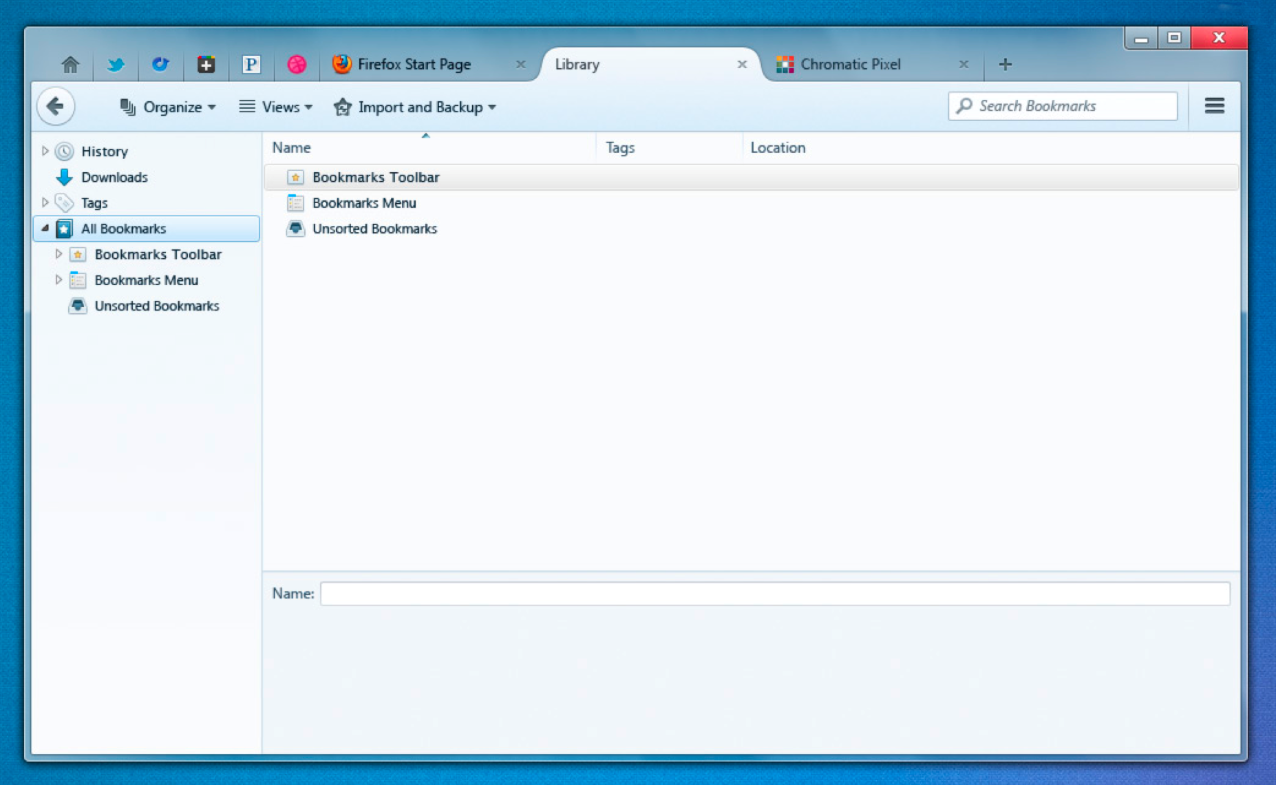Select All Bookmarks in the sidebar

(x=146, y=229)
